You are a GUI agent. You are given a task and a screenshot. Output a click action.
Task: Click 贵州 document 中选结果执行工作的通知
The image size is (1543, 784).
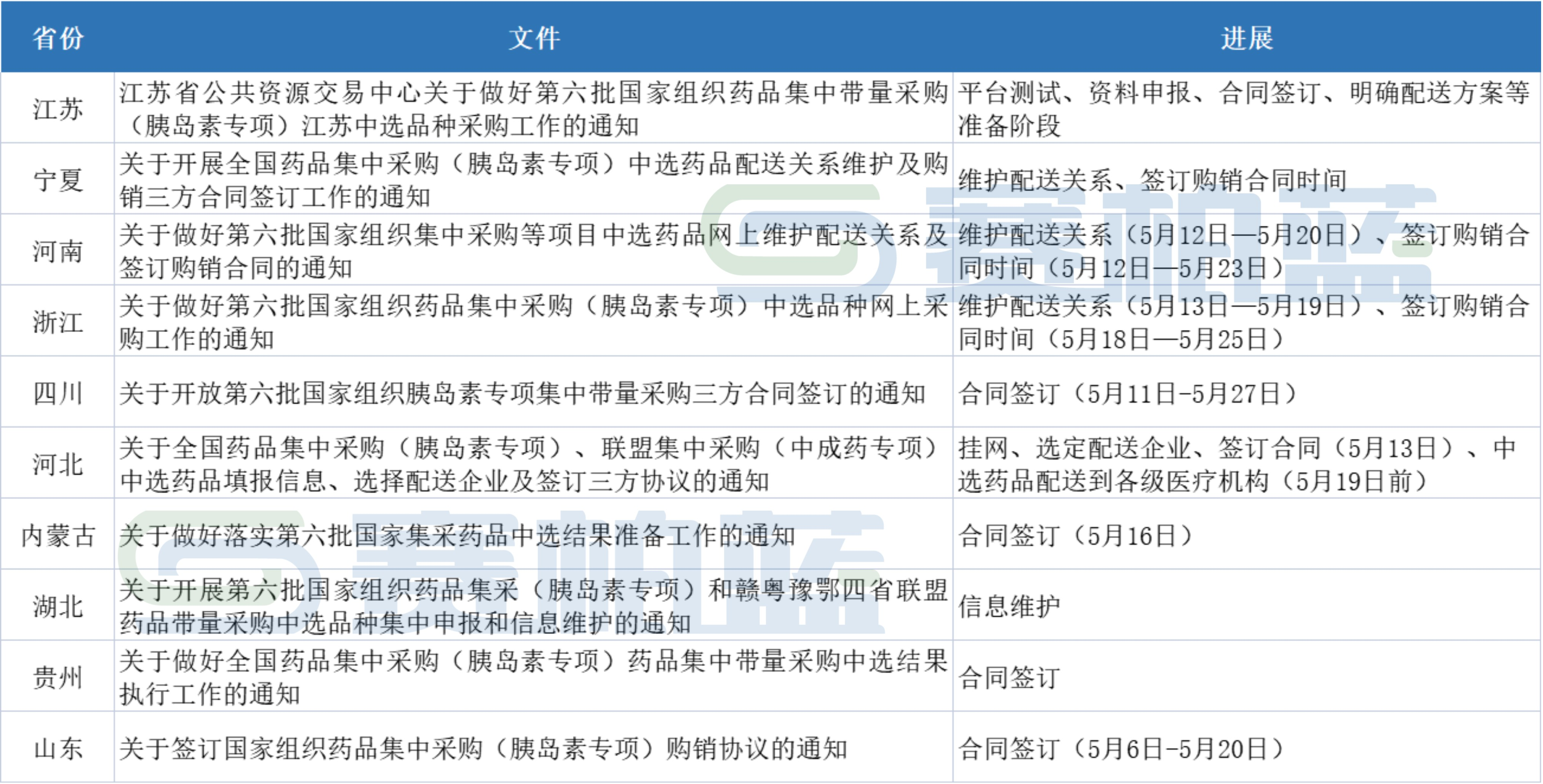[534, 676]
